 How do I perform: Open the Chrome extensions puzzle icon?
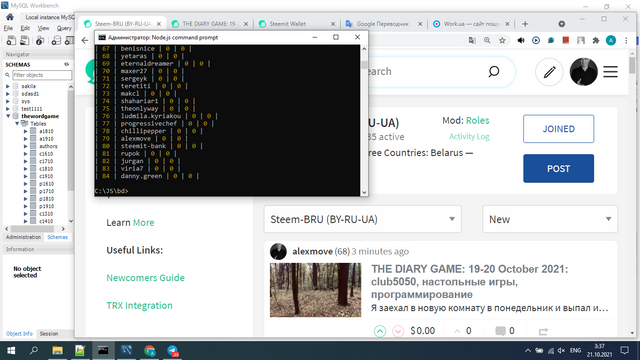pos(596,40)
